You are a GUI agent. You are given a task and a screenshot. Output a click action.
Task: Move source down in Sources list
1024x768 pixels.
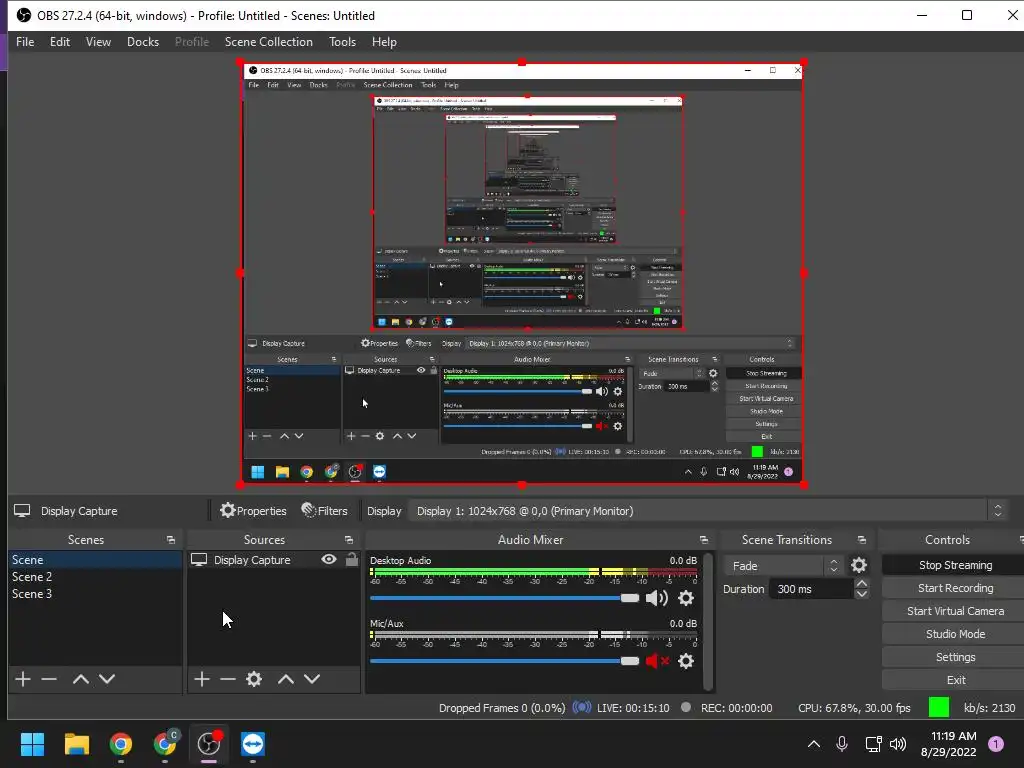click(x=312, y=679)
